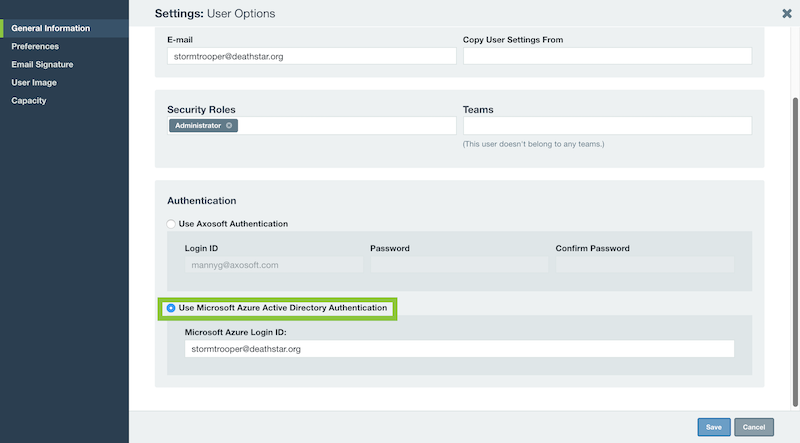Close the User Options settings dialog

(787, 14)
